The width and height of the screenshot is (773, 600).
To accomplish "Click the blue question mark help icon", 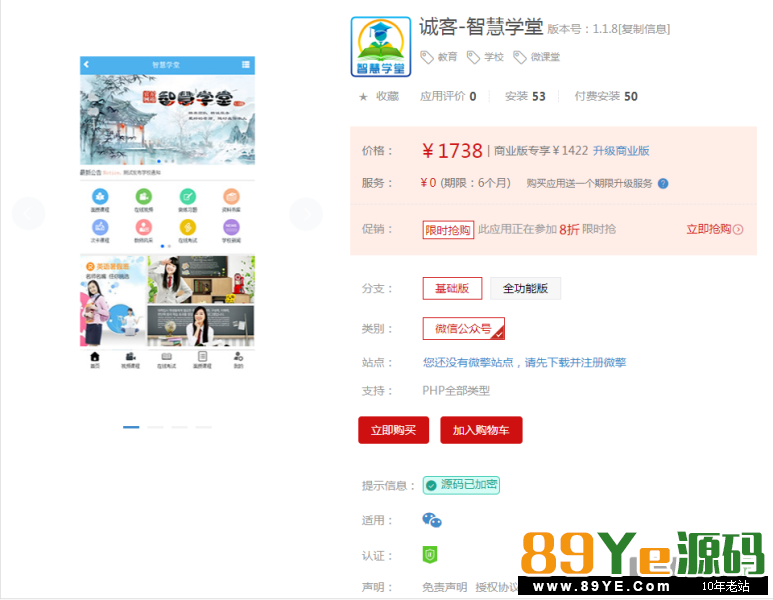I will pos(663,183).
